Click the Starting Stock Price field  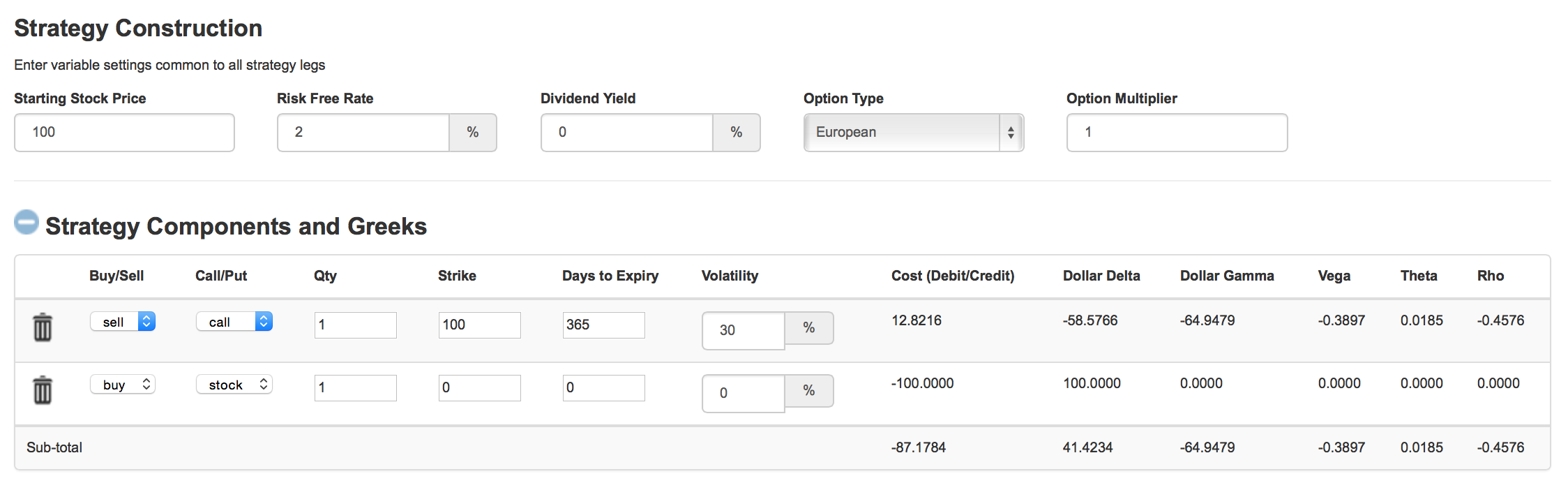124,133
